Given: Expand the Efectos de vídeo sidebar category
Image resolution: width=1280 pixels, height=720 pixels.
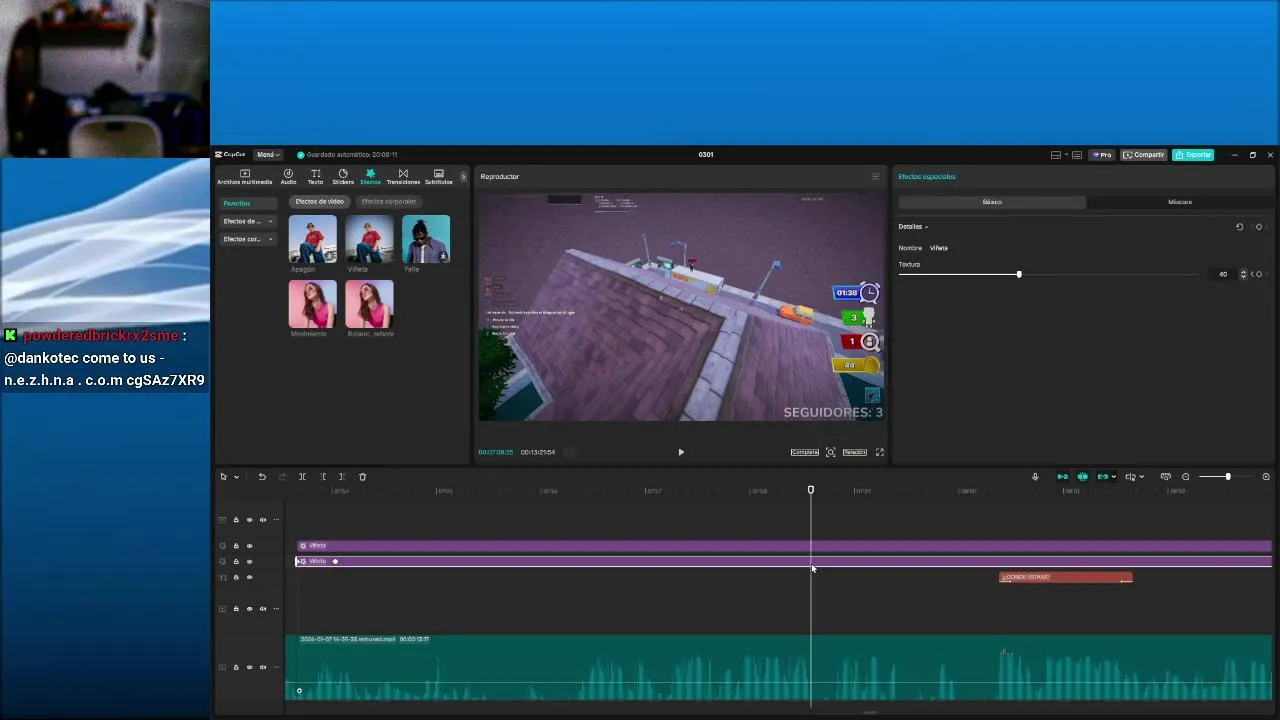Looking at the screenshot, I should (x=248, y=221).
